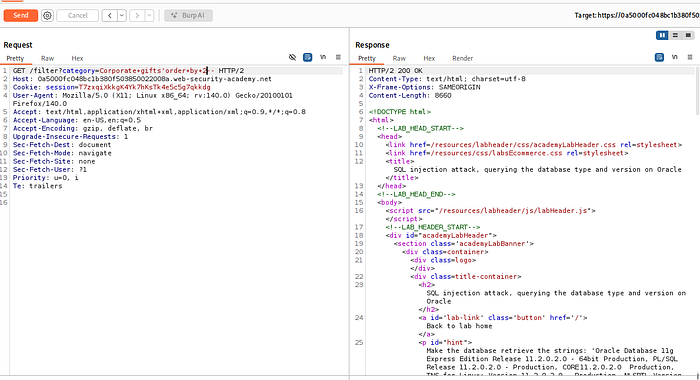
Task: Click the section academyLabBanner line
Action: [464, 244]
